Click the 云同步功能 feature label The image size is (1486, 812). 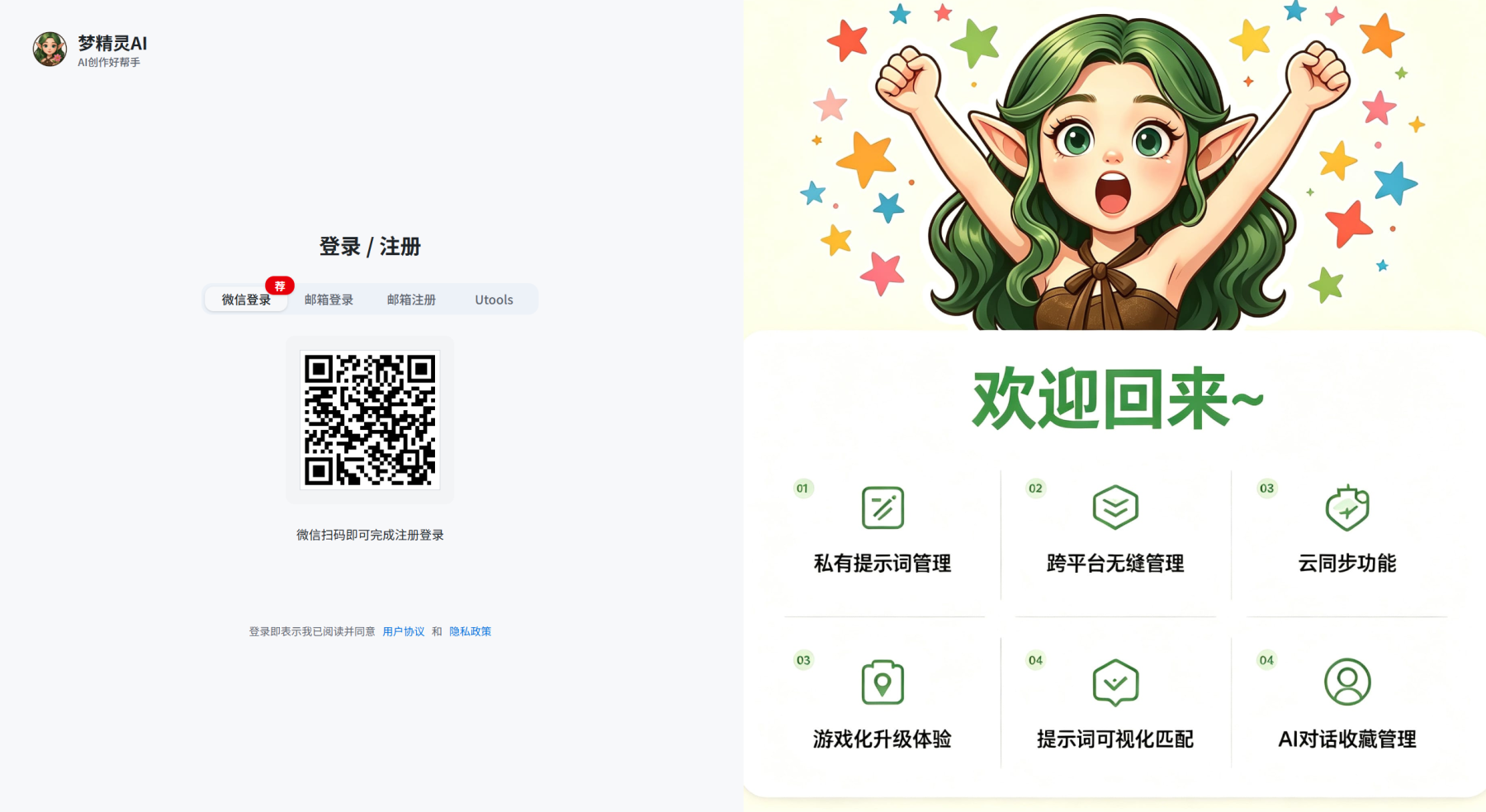pyautogui.click(x=1347, y=564)
